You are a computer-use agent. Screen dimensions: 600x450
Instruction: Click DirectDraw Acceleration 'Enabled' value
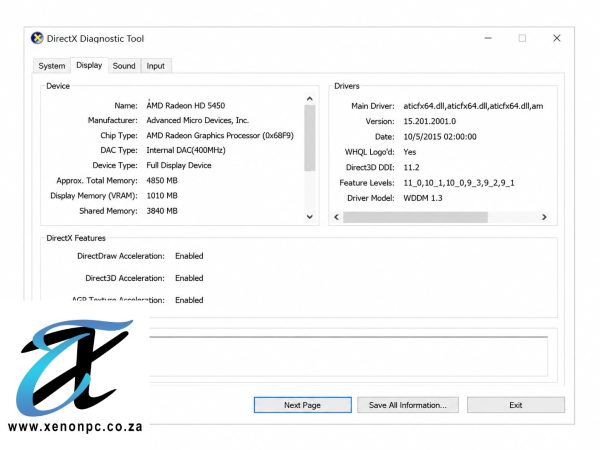(x=189, y=256)
